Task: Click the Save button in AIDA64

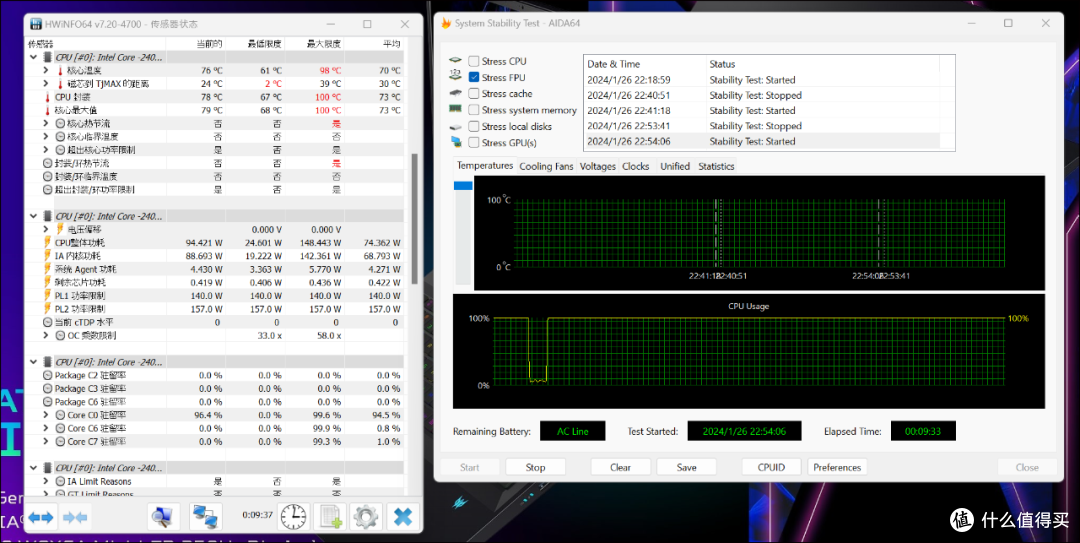Action: point(687,467)
